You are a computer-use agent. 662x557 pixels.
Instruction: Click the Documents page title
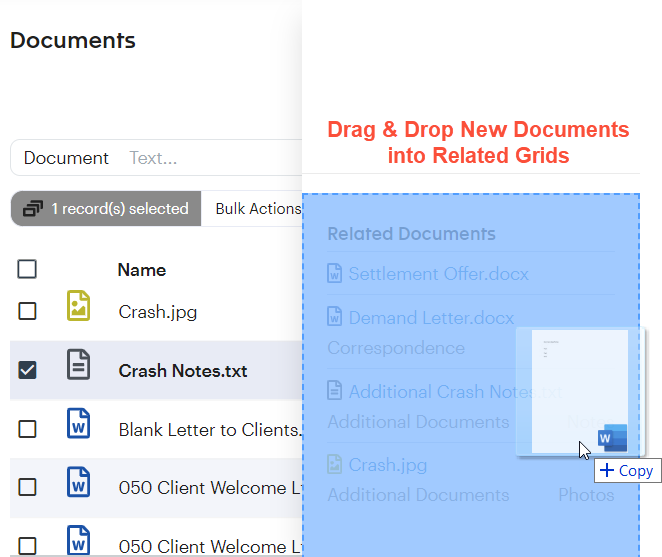(x=73, y=41)
